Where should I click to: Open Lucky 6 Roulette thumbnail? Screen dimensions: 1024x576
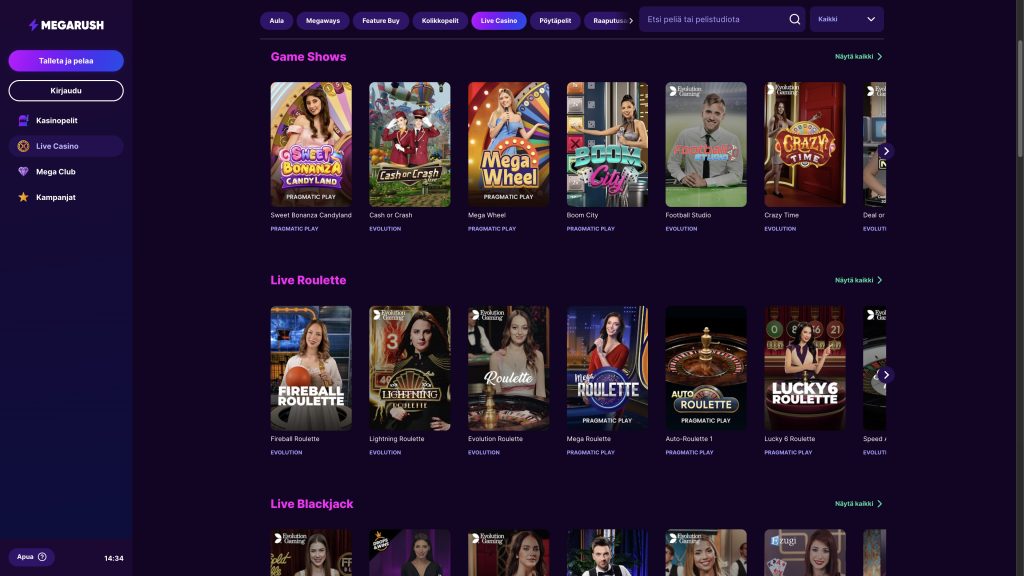[x=805, y=368]
